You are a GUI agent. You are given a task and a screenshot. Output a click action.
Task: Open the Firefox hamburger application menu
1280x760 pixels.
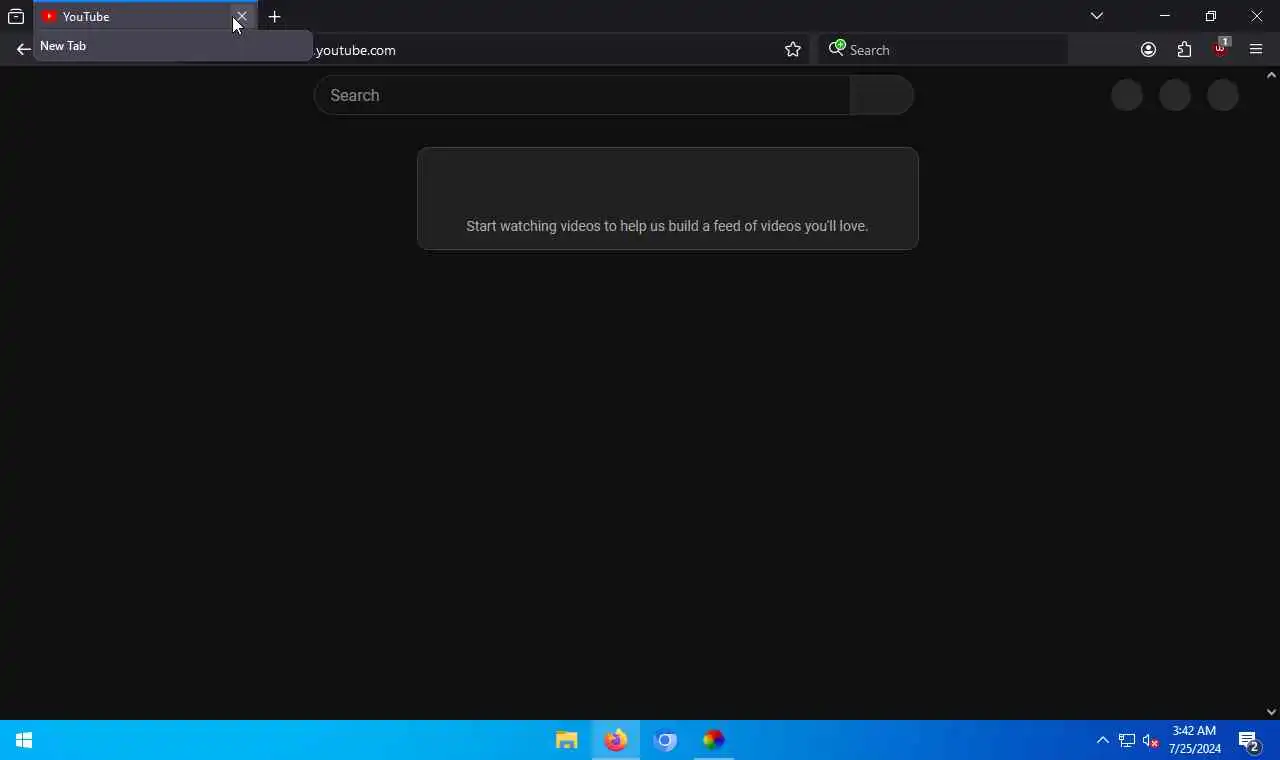click(1256, 49)
